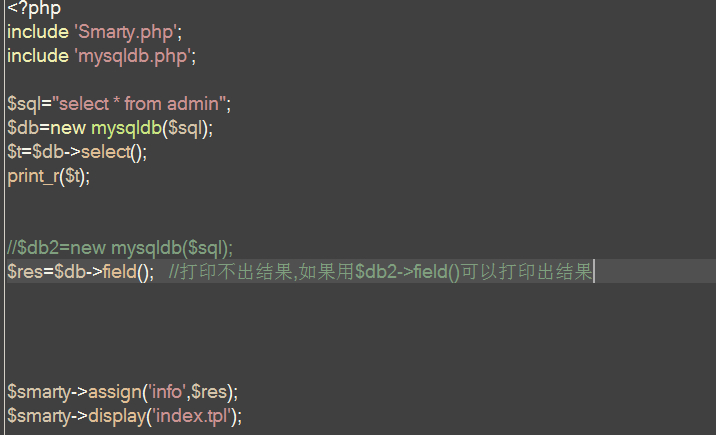The width and height of the screenshot is (716, 435).
Task: Place cursor in $t=$db->select() line
Action: [x=77, y=152]
